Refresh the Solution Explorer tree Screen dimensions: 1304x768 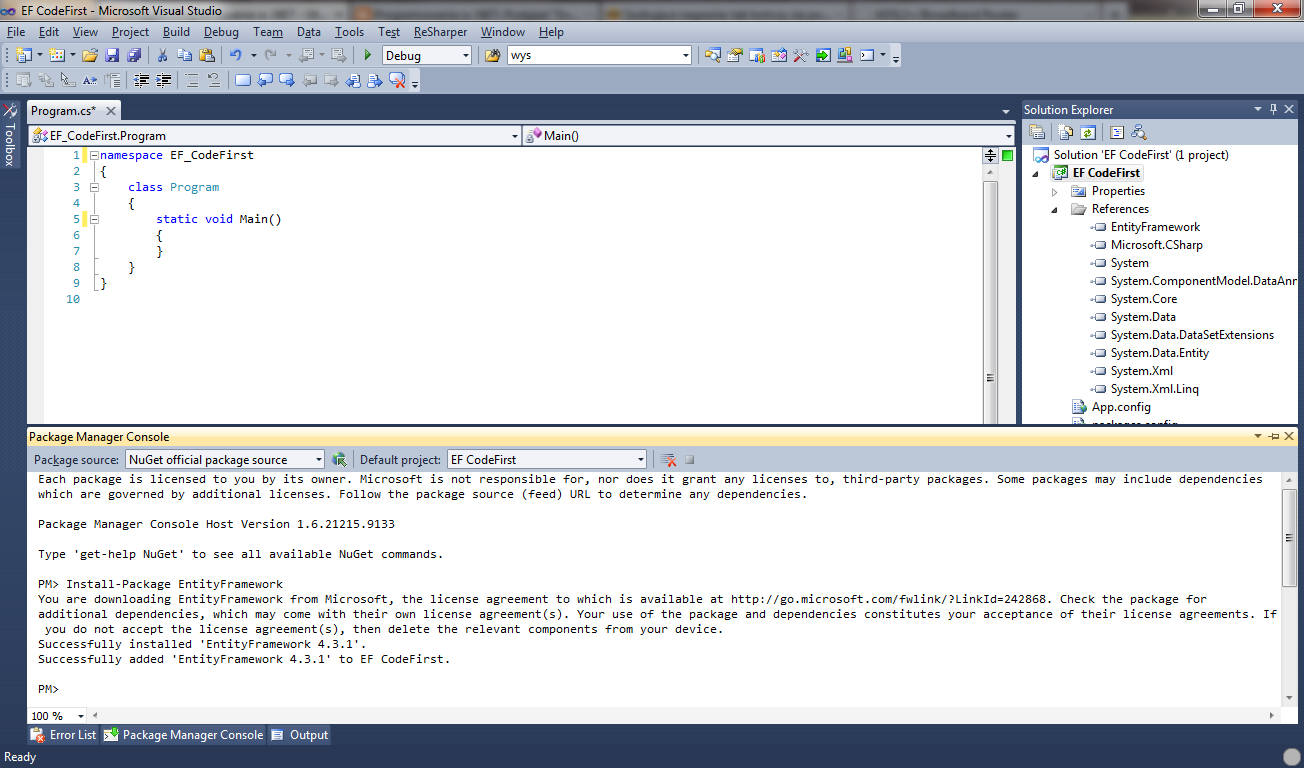(x=1087, y=132)
